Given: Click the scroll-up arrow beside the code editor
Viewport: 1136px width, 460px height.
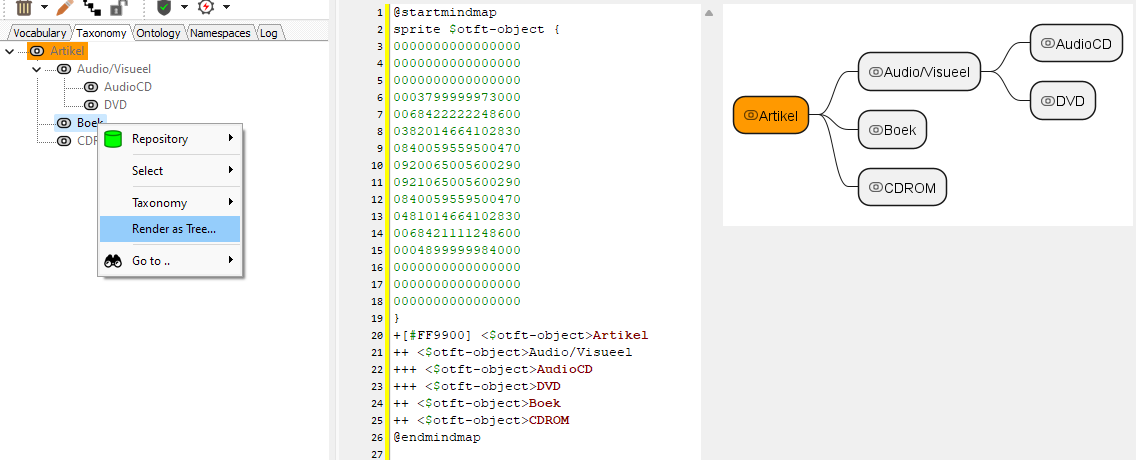Looking at the screenshot, I should [709, 13].
